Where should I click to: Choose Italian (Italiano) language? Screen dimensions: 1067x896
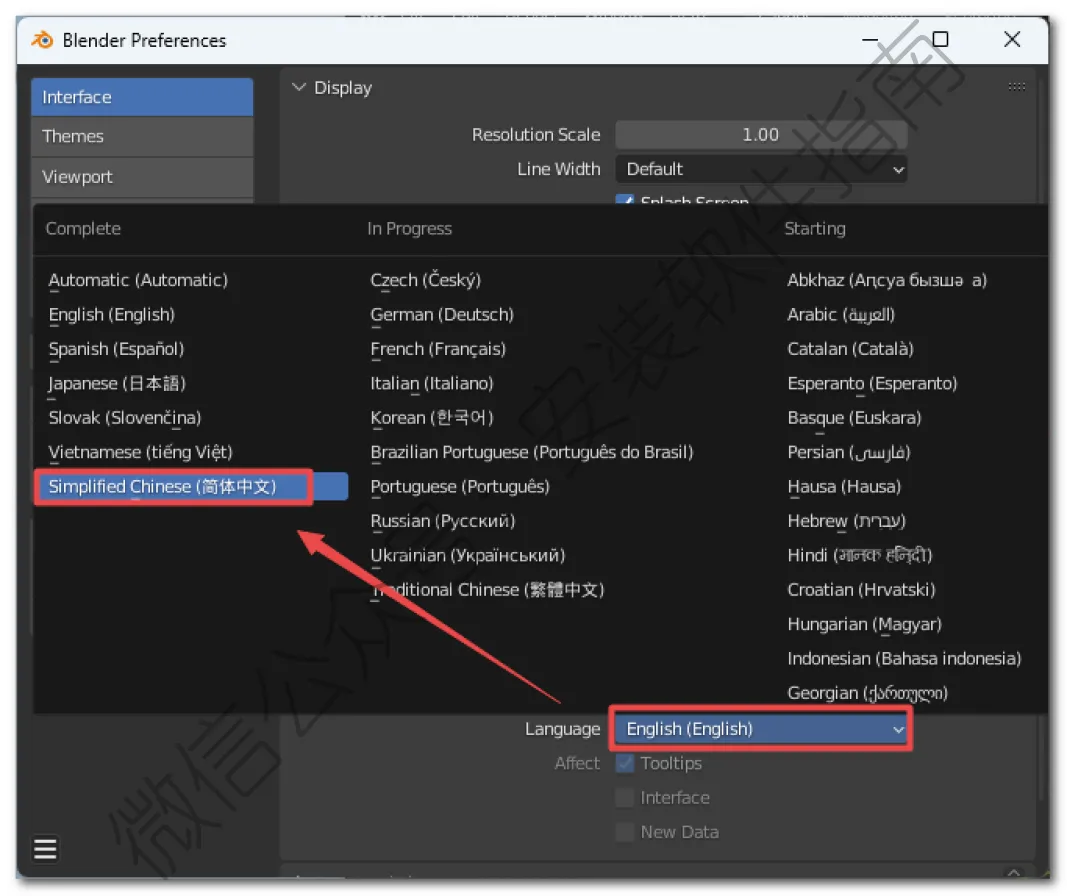(x=431, y=384)
